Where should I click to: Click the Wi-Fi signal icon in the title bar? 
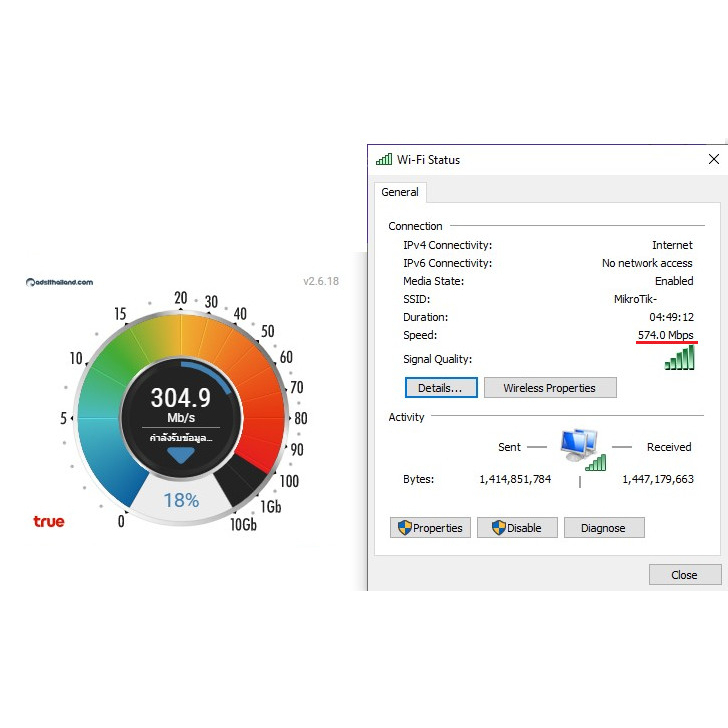(x=384, y=159)
